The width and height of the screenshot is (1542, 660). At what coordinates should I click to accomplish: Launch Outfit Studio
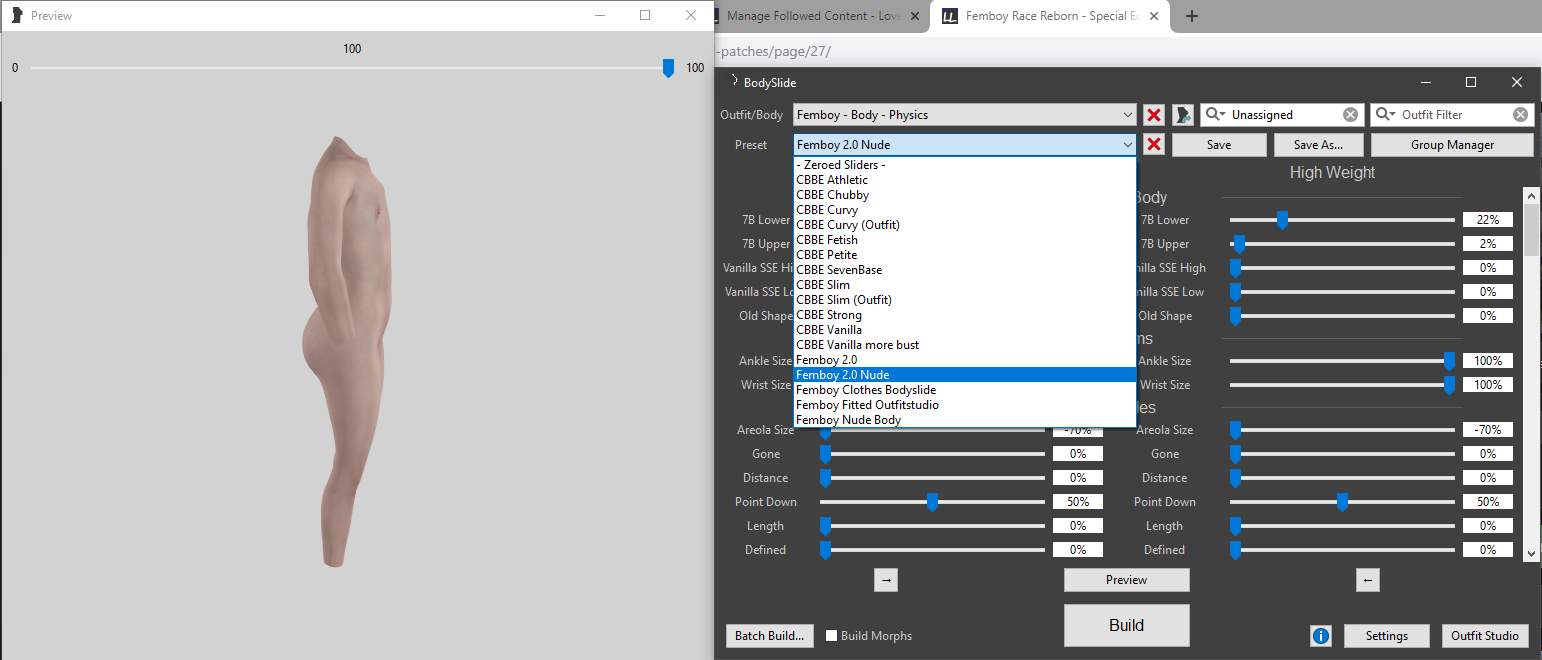[1485, 636]
